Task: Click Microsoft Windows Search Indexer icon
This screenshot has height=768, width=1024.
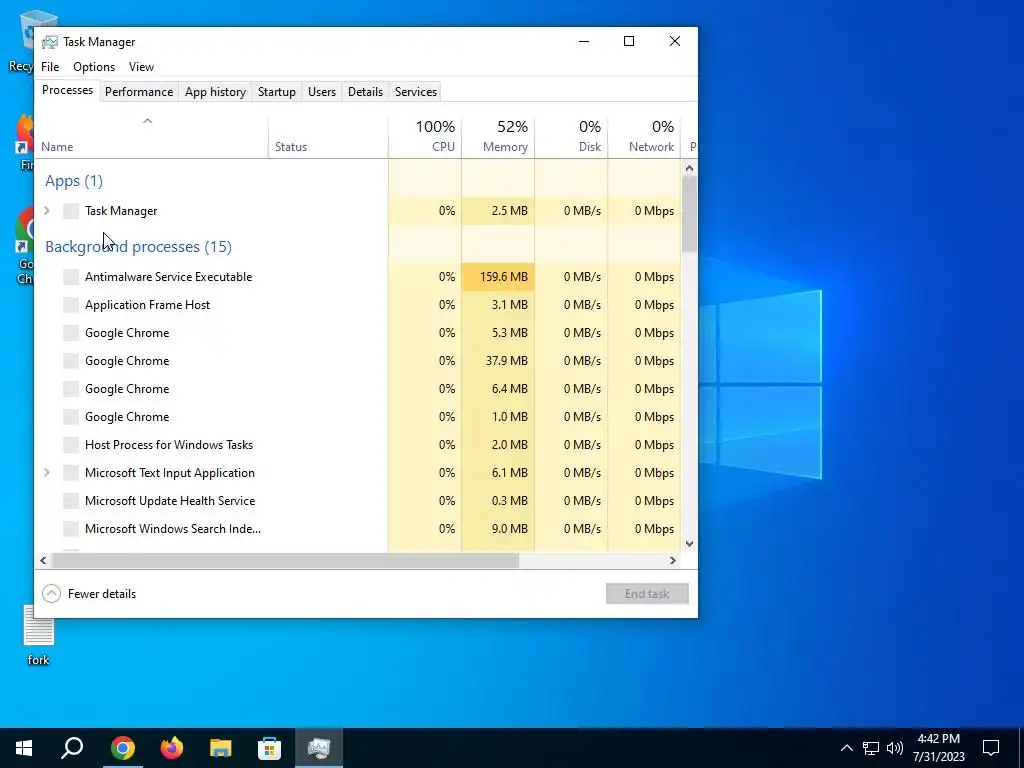Action: [71, 529]
